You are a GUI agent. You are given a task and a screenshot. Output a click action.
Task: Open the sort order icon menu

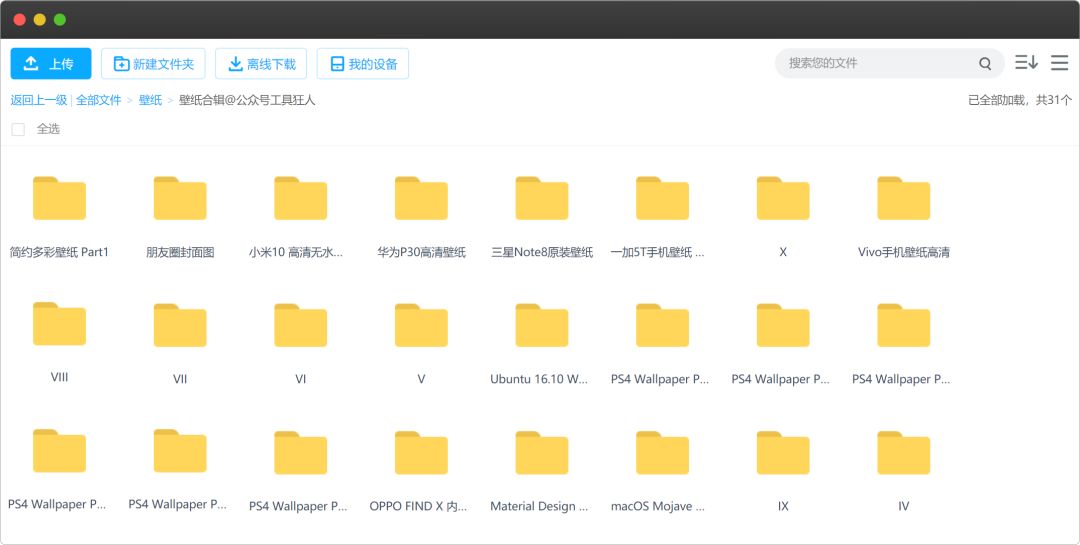[x=1026, y=63]
